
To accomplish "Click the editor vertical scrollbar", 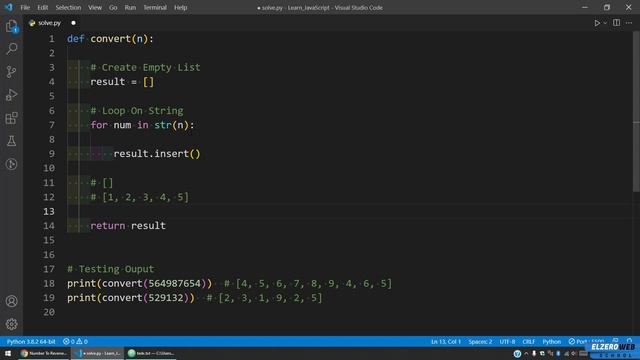I will (636, 111).
